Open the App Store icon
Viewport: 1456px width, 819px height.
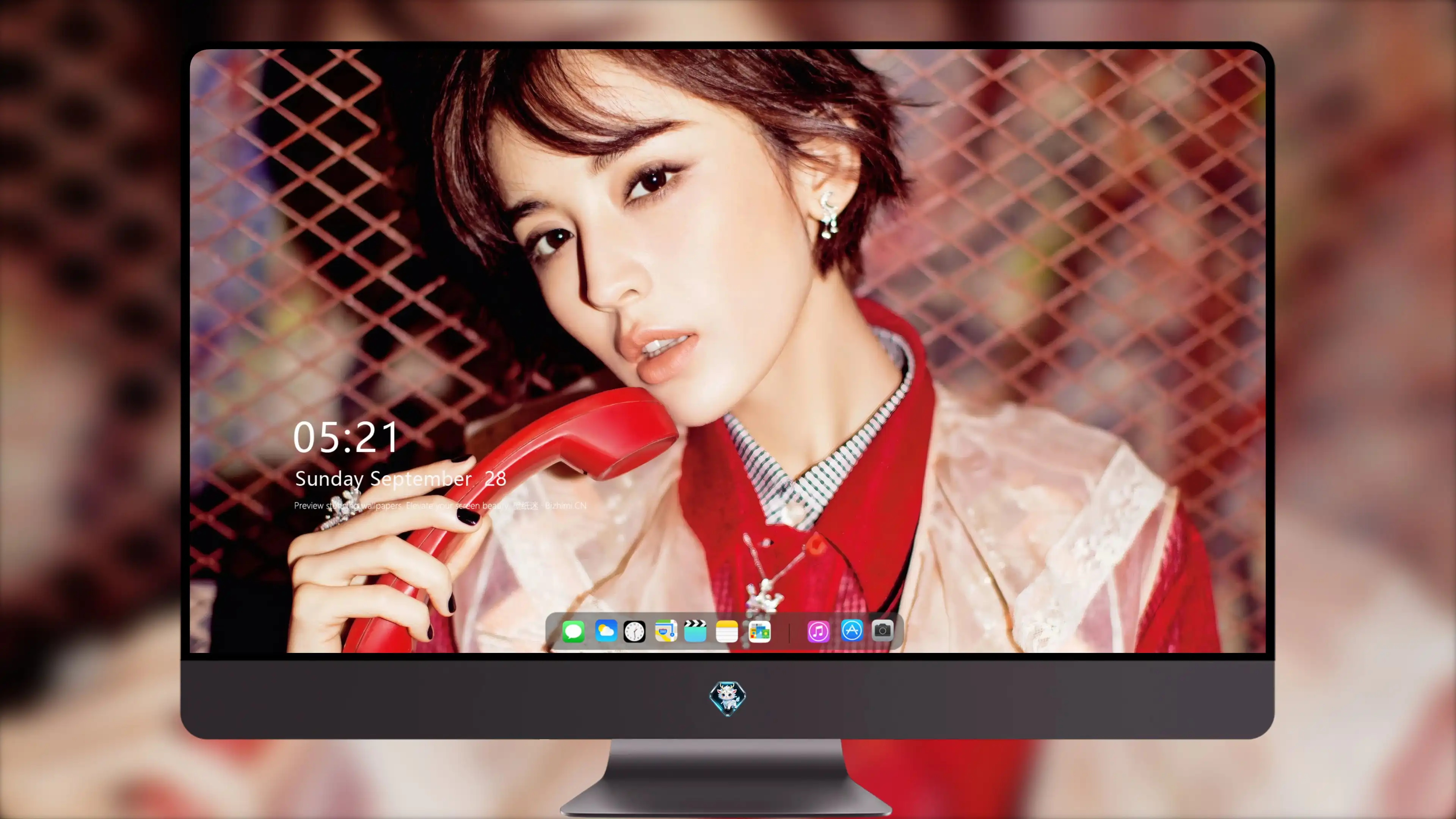point(852,630)
